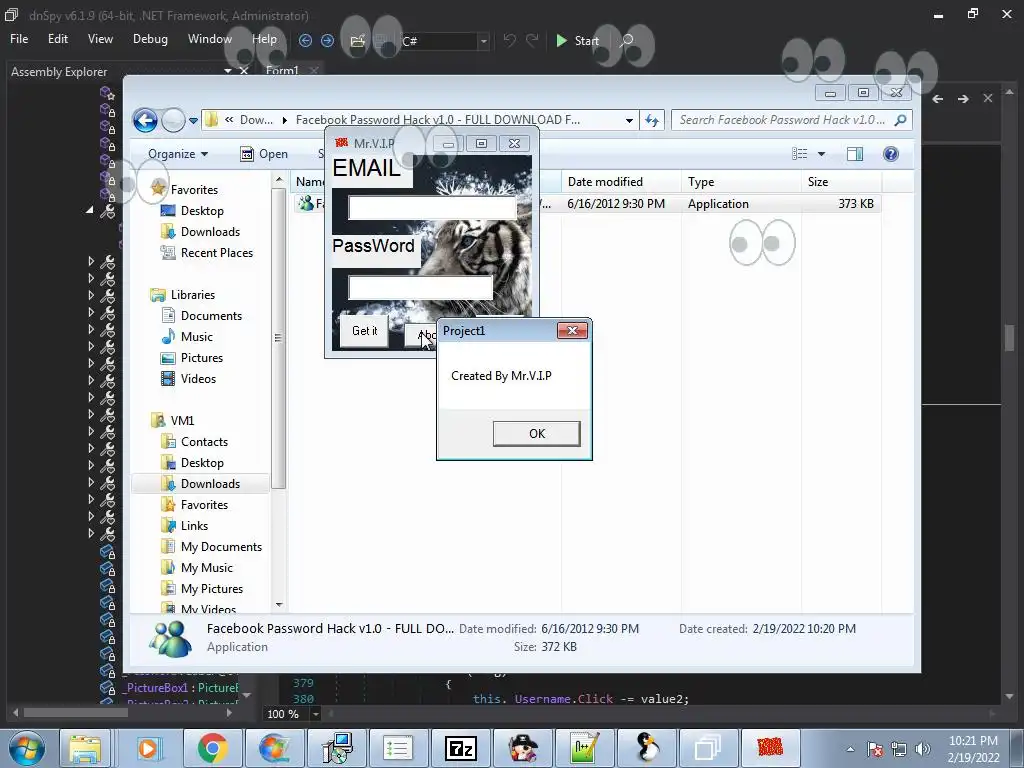The height and width of the screenshot is (768, 1024).
Task: Select Pictures library in the navigation pane
Action: (192, 358)
